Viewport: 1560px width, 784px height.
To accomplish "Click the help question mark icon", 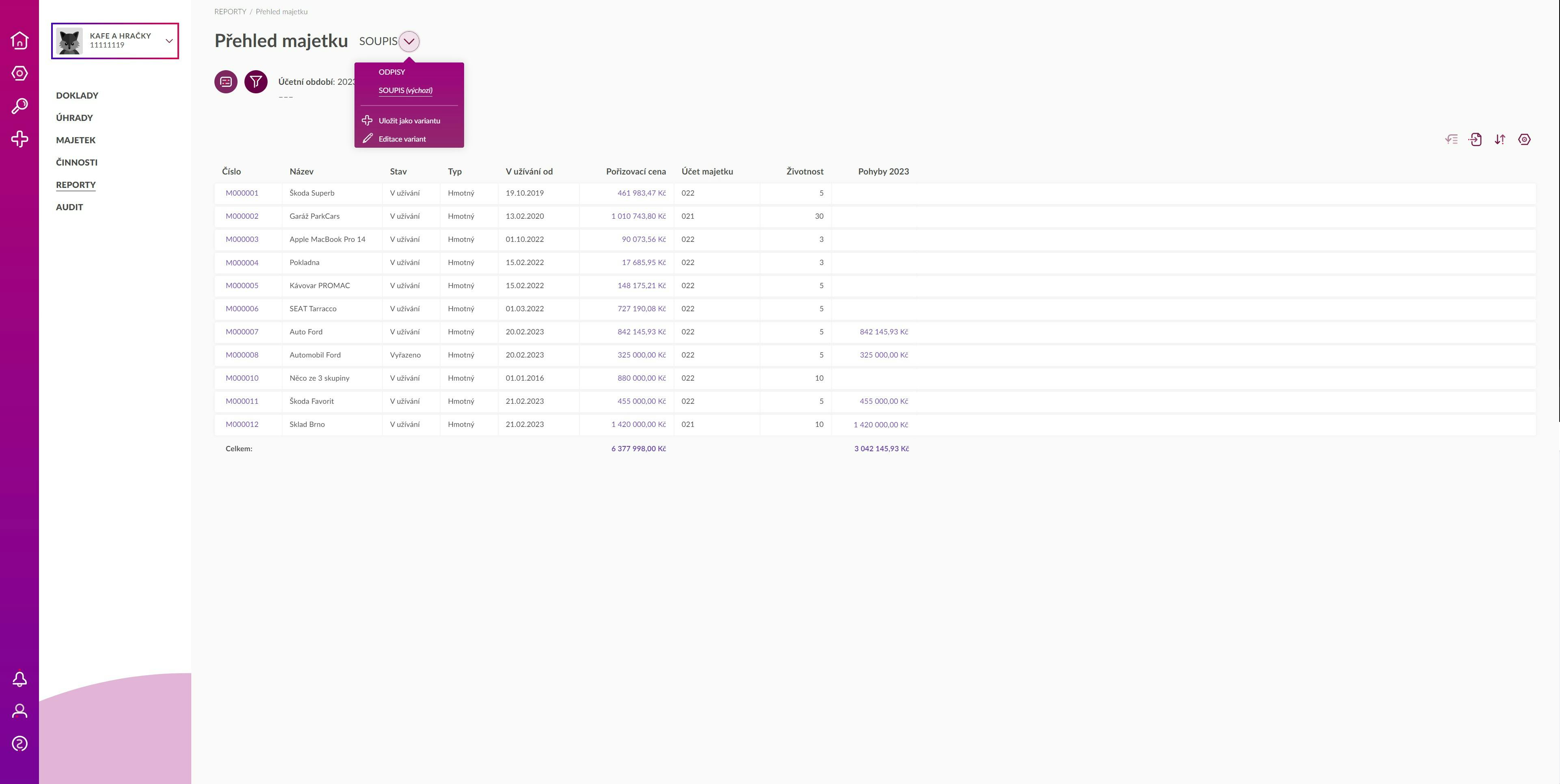I will 19,743.
